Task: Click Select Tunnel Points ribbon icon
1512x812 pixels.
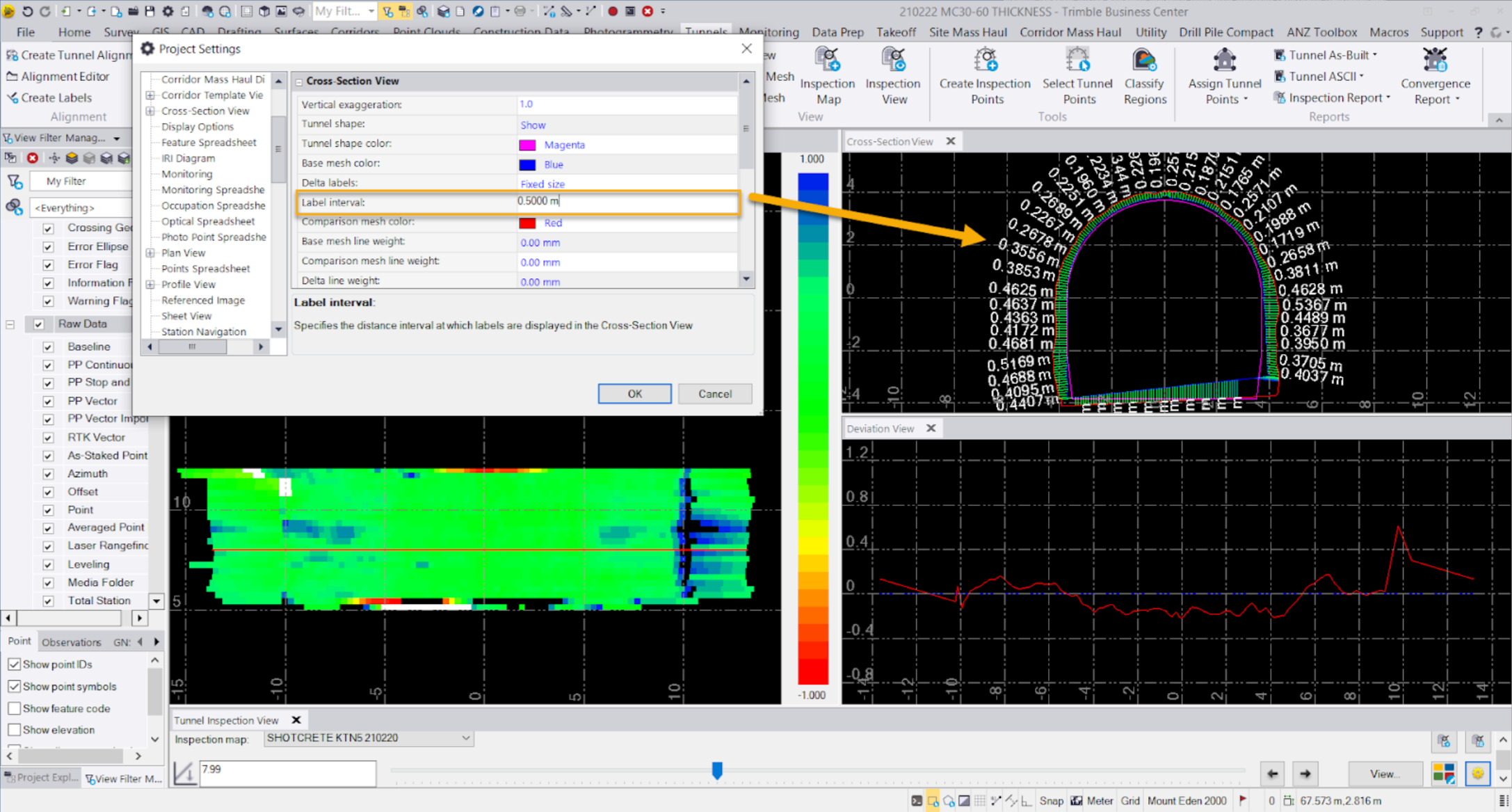Action: click(x=1077, y=77)
